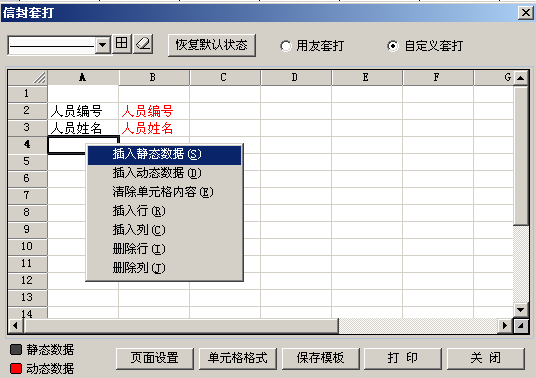Screen dimensions: 536x378
Task: Select the 用友套打 radio button
Action: (285, 46)
